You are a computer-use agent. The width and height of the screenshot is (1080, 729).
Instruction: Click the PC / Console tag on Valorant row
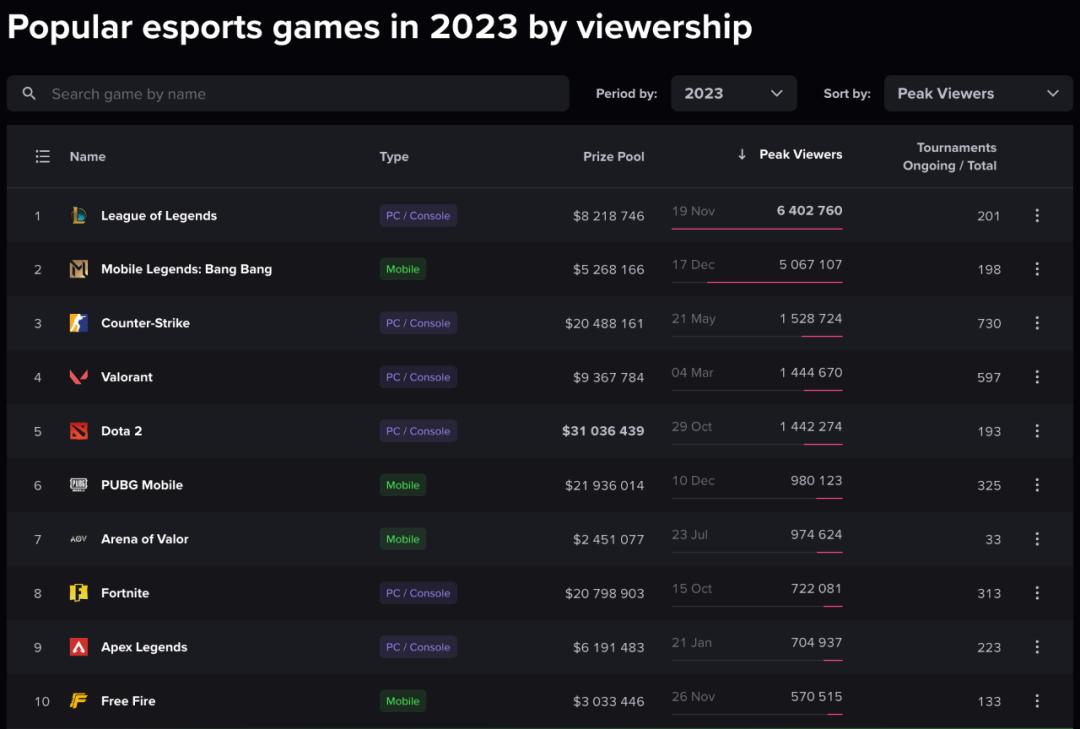pos(418,377)
